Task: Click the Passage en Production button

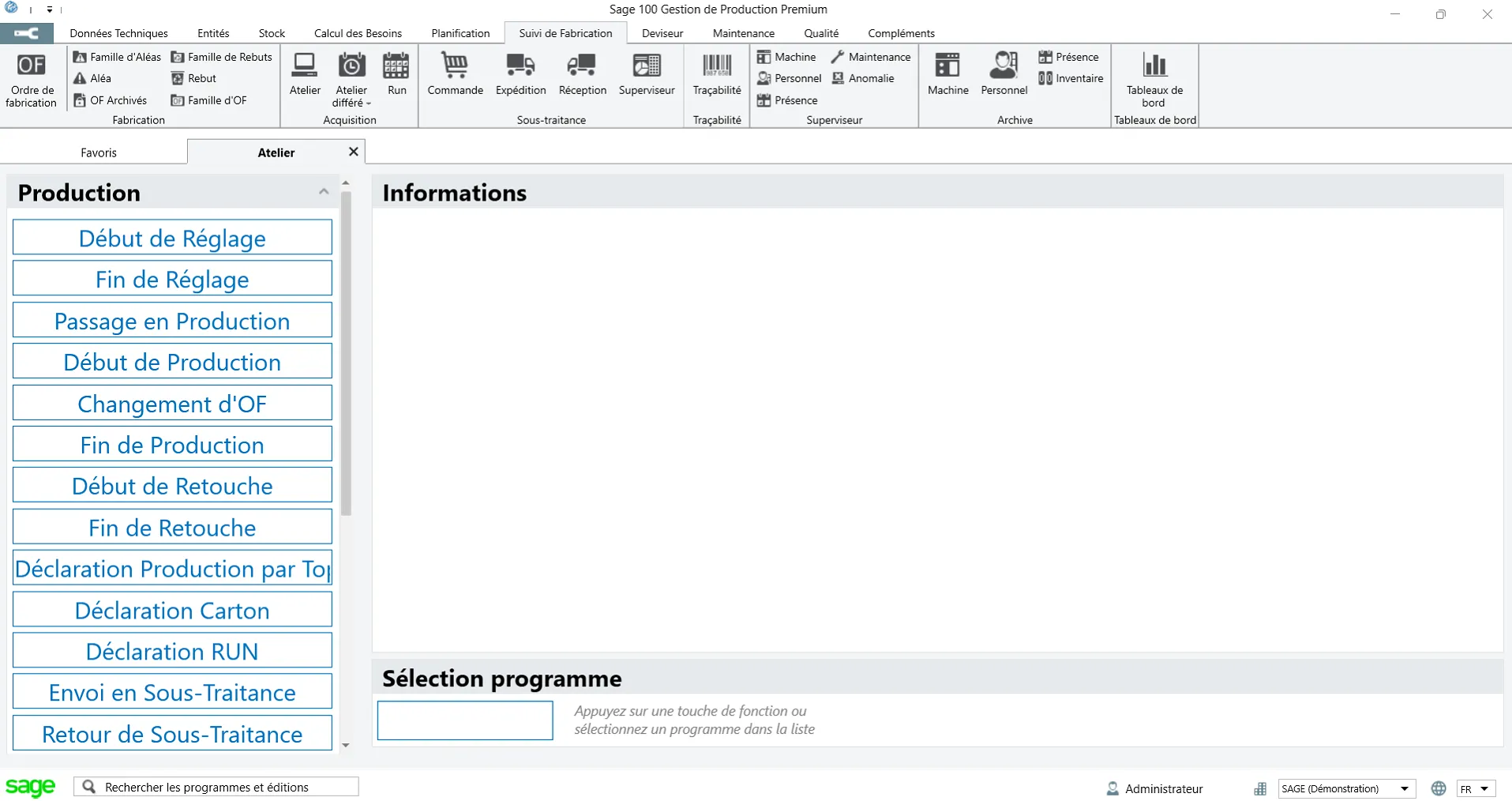Action: pos(172,321)
